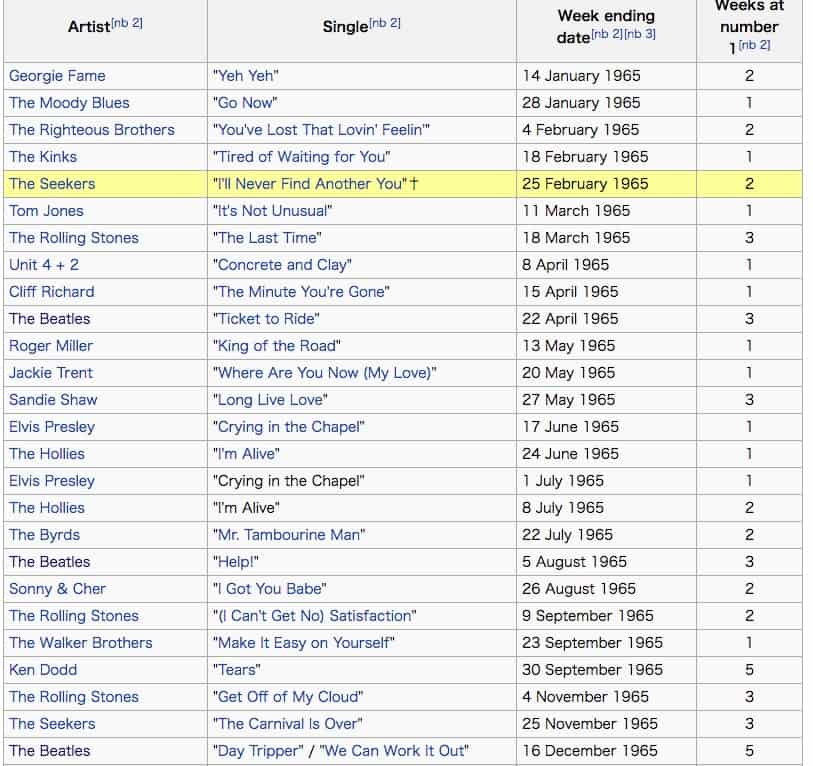Image resolution: width=813 pixels, height=766 pixels.
Task: Open the Roger Miller link
Action: click(x=51, y=346)
